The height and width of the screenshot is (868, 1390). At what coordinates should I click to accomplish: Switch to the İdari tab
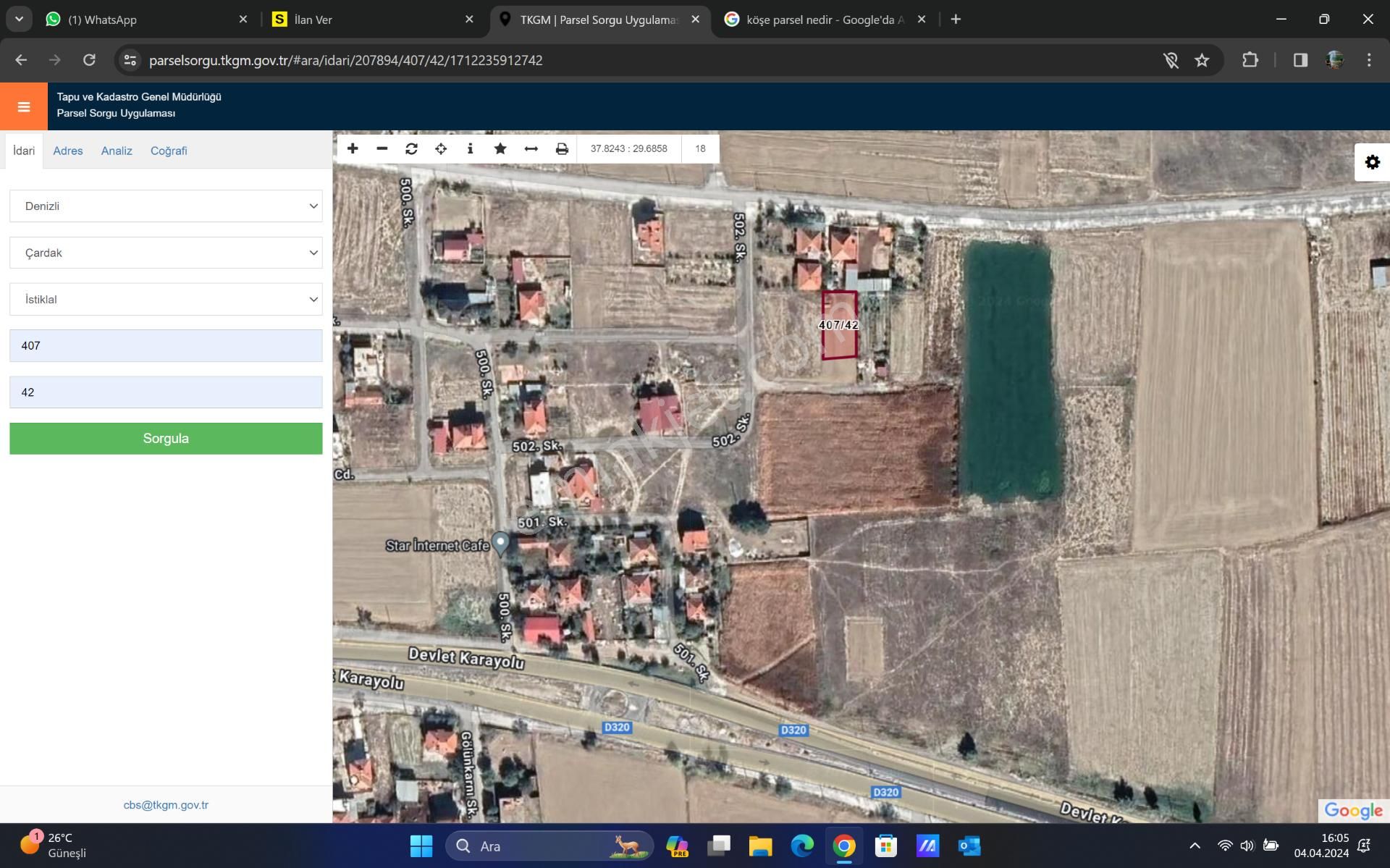[x=24, y=151]
